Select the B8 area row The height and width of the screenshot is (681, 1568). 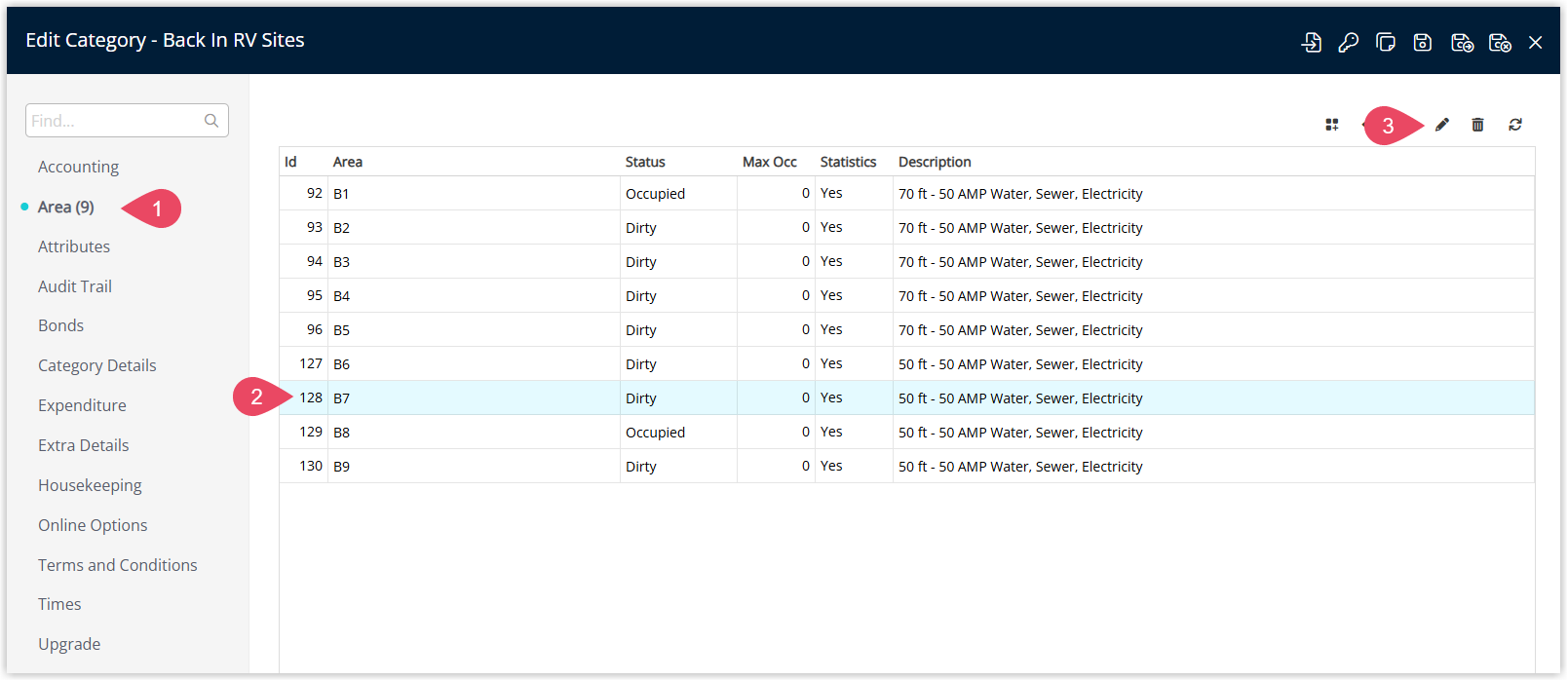click(906, 433)
